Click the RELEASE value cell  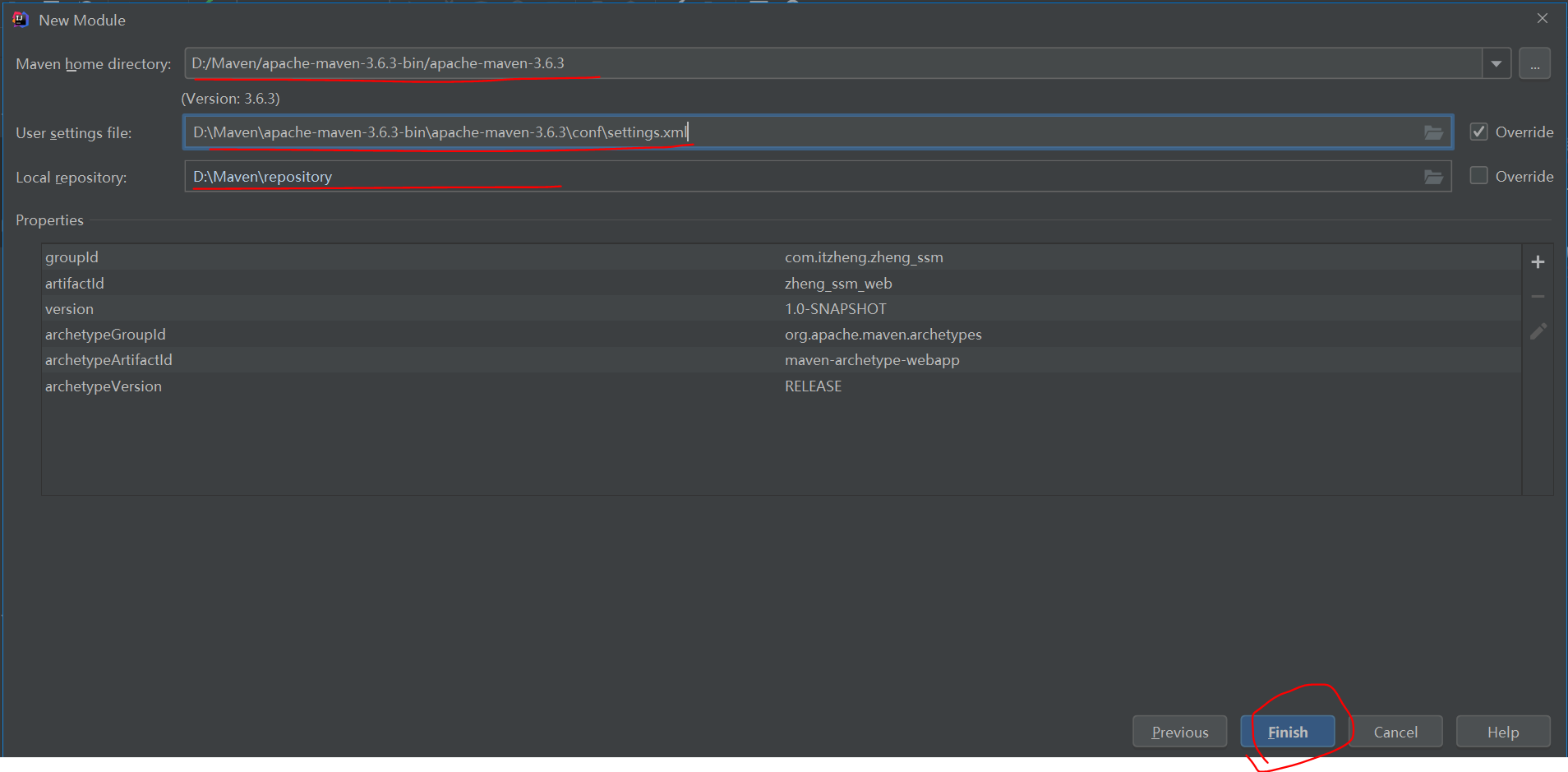(814, 386)
